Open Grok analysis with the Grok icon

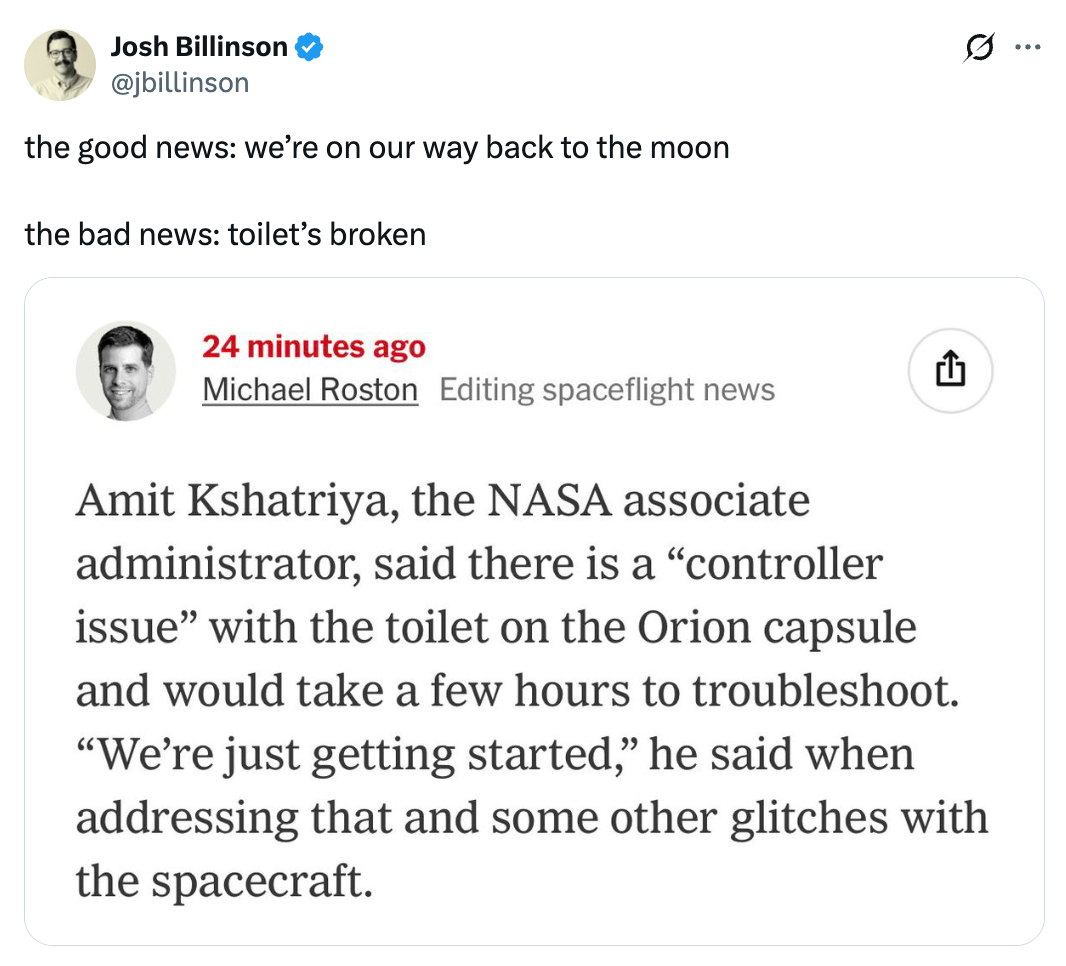978,46
